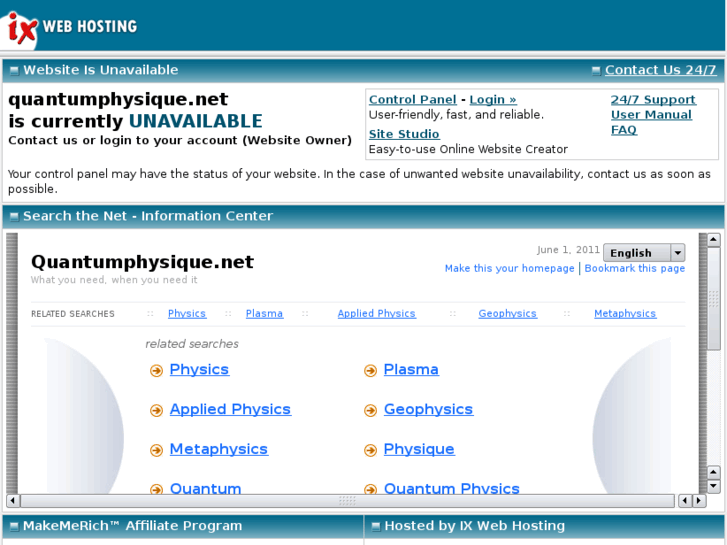Open the large Metaphysics search link
Viewport: 727px width, 545px height.
[x=219, y=449]
